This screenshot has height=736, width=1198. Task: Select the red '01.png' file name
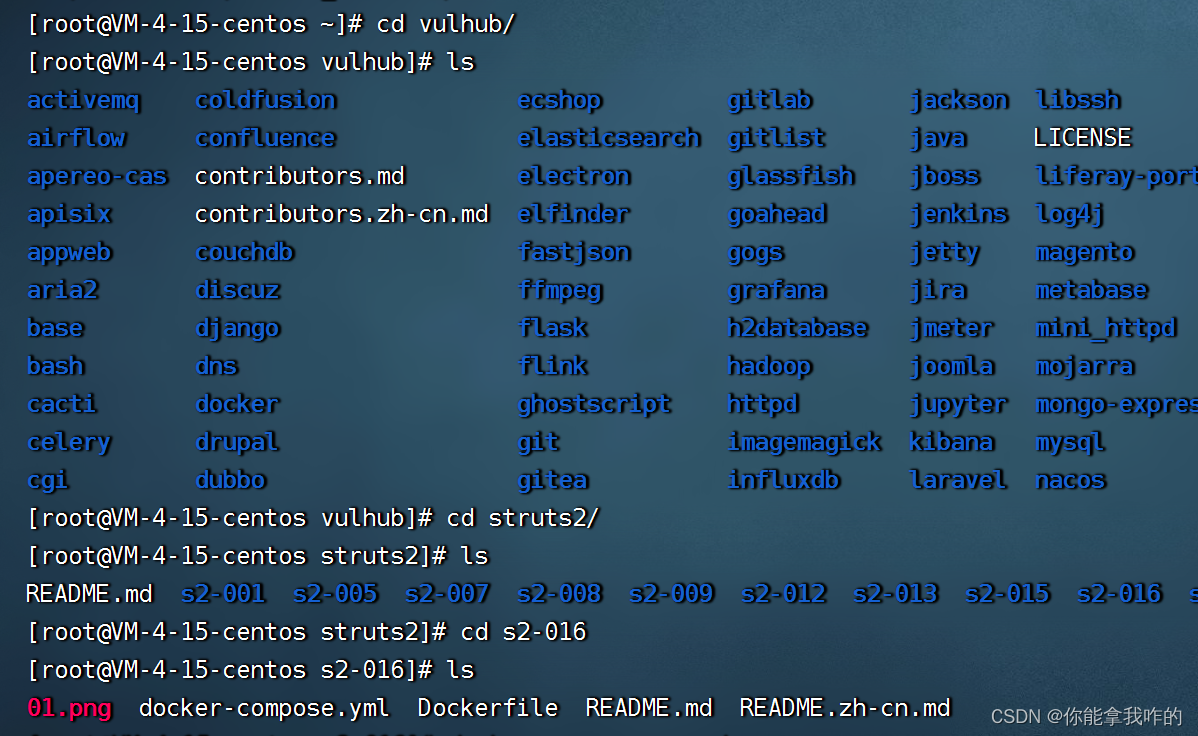[x=70, y=708]
